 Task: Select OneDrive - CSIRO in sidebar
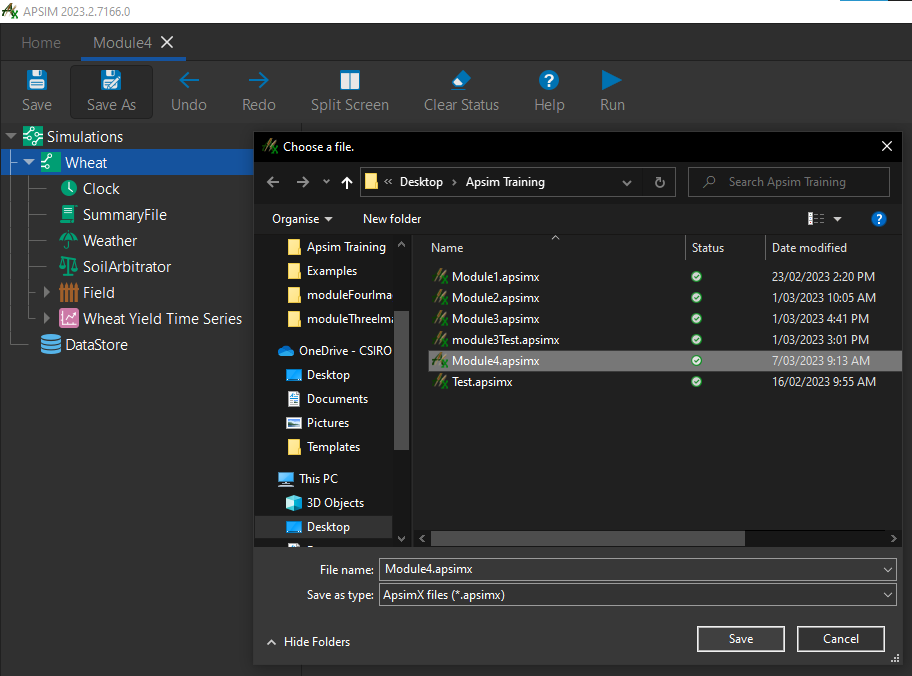point(335,351)
